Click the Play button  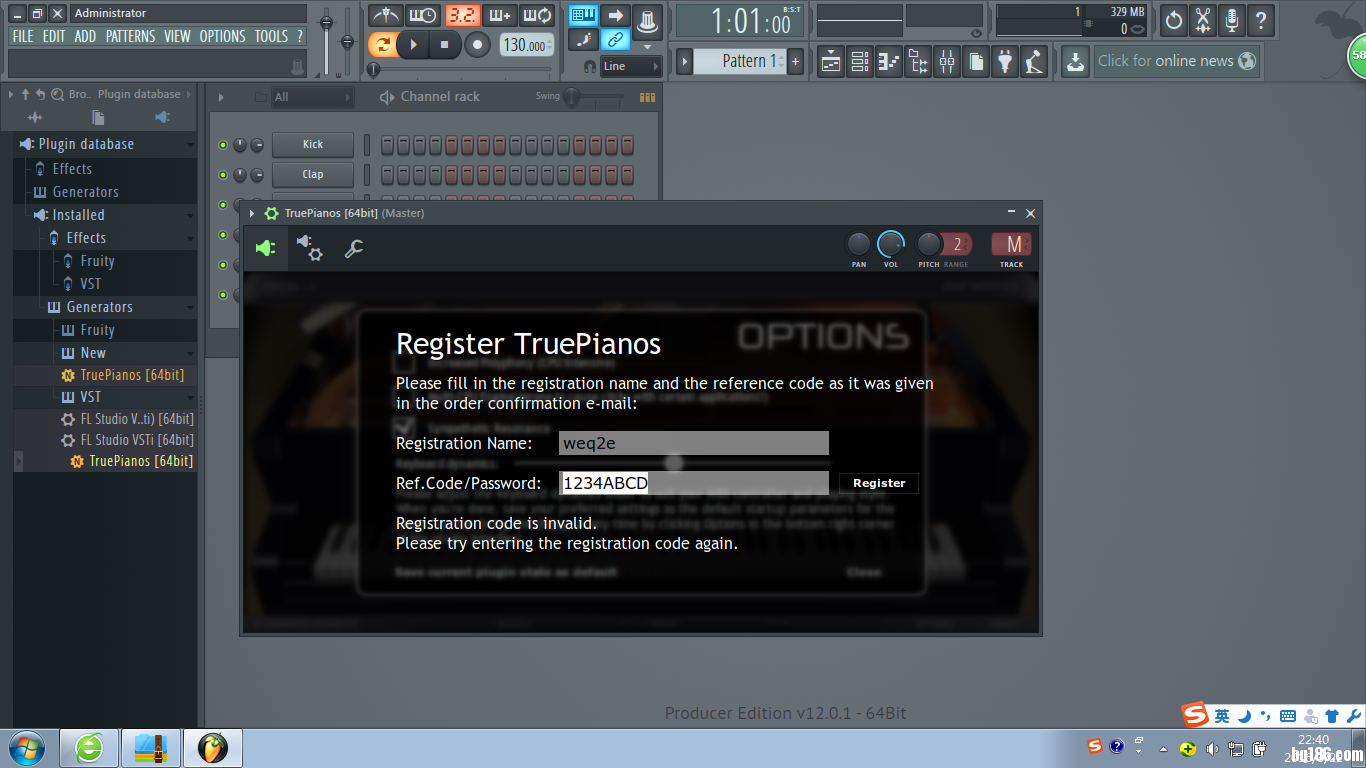tap(413, 44)
